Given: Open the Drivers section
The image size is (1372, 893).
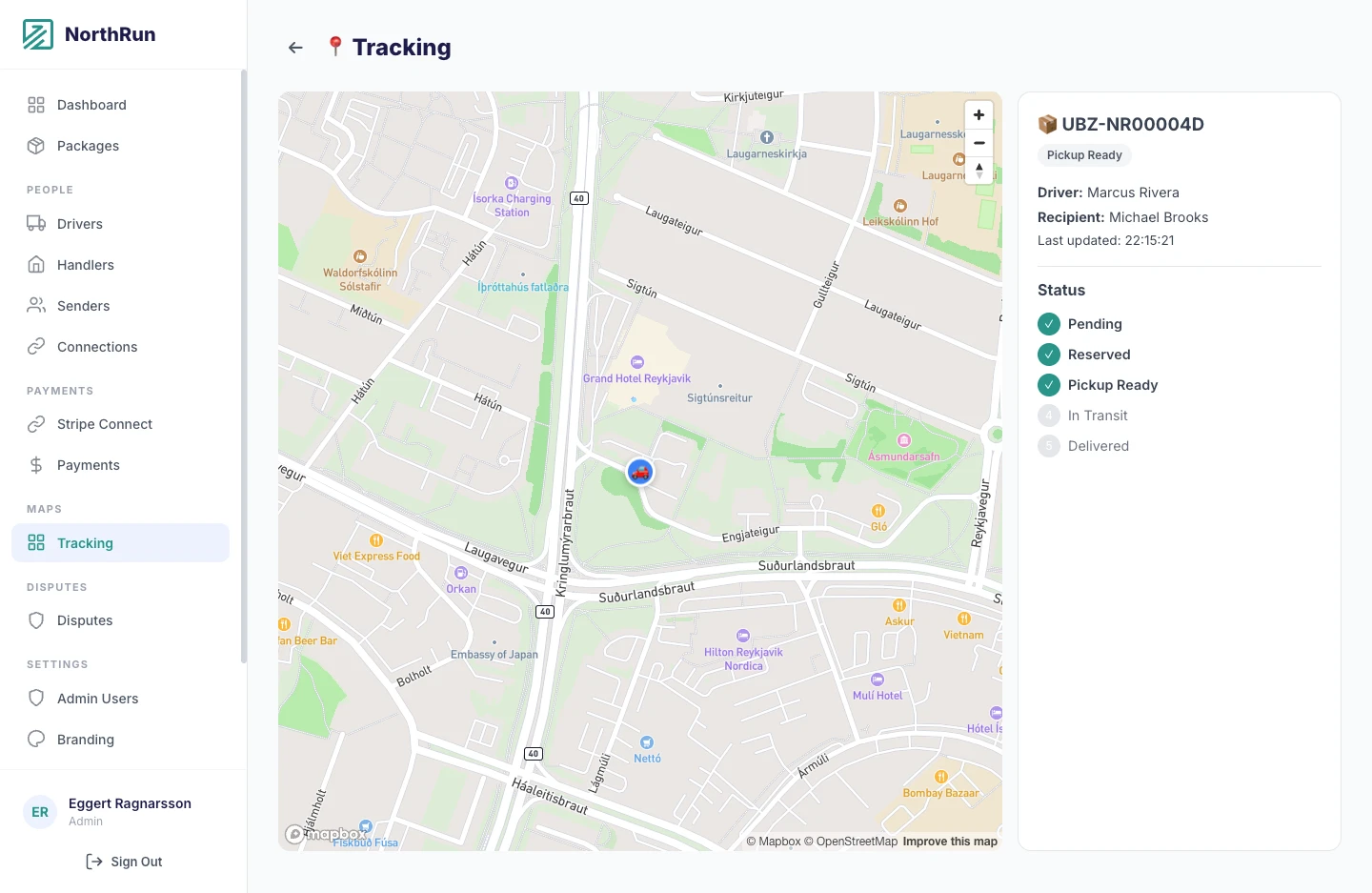Looking at the screenshot, I should coord(79,224).
